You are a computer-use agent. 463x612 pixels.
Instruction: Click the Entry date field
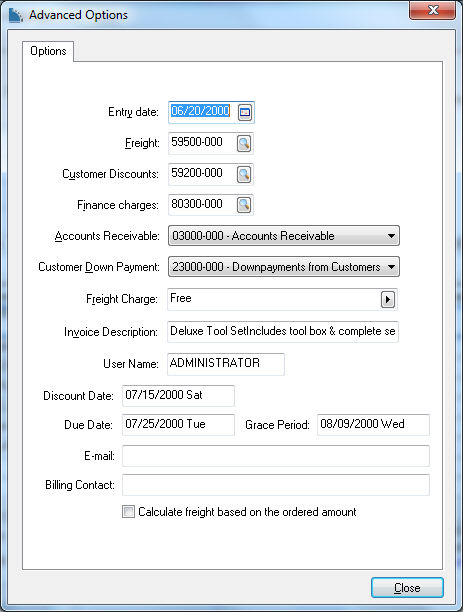click(x=202, y=112)
